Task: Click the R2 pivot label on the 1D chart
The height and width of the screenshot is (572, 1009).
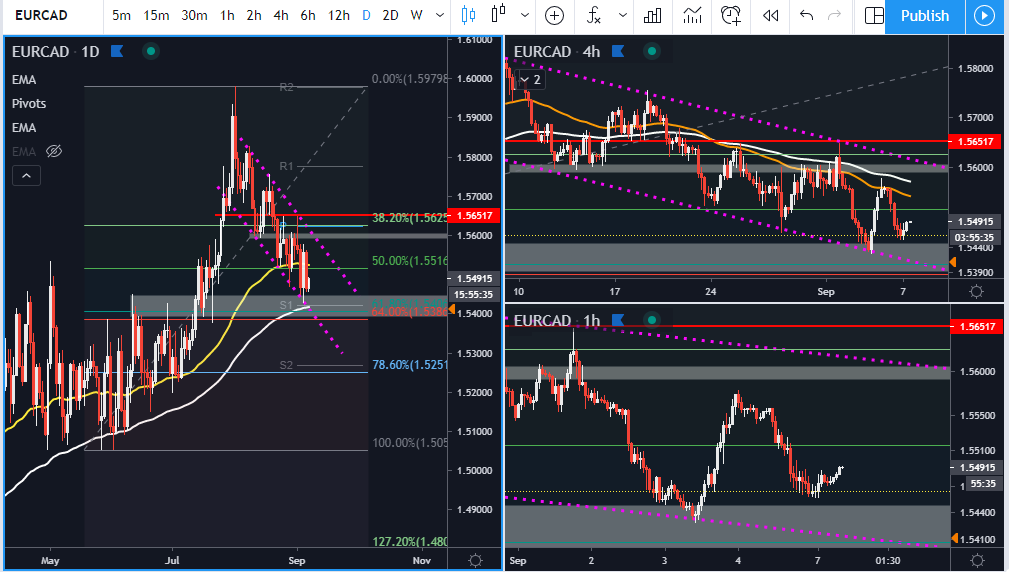Action: tap(286, 87)
